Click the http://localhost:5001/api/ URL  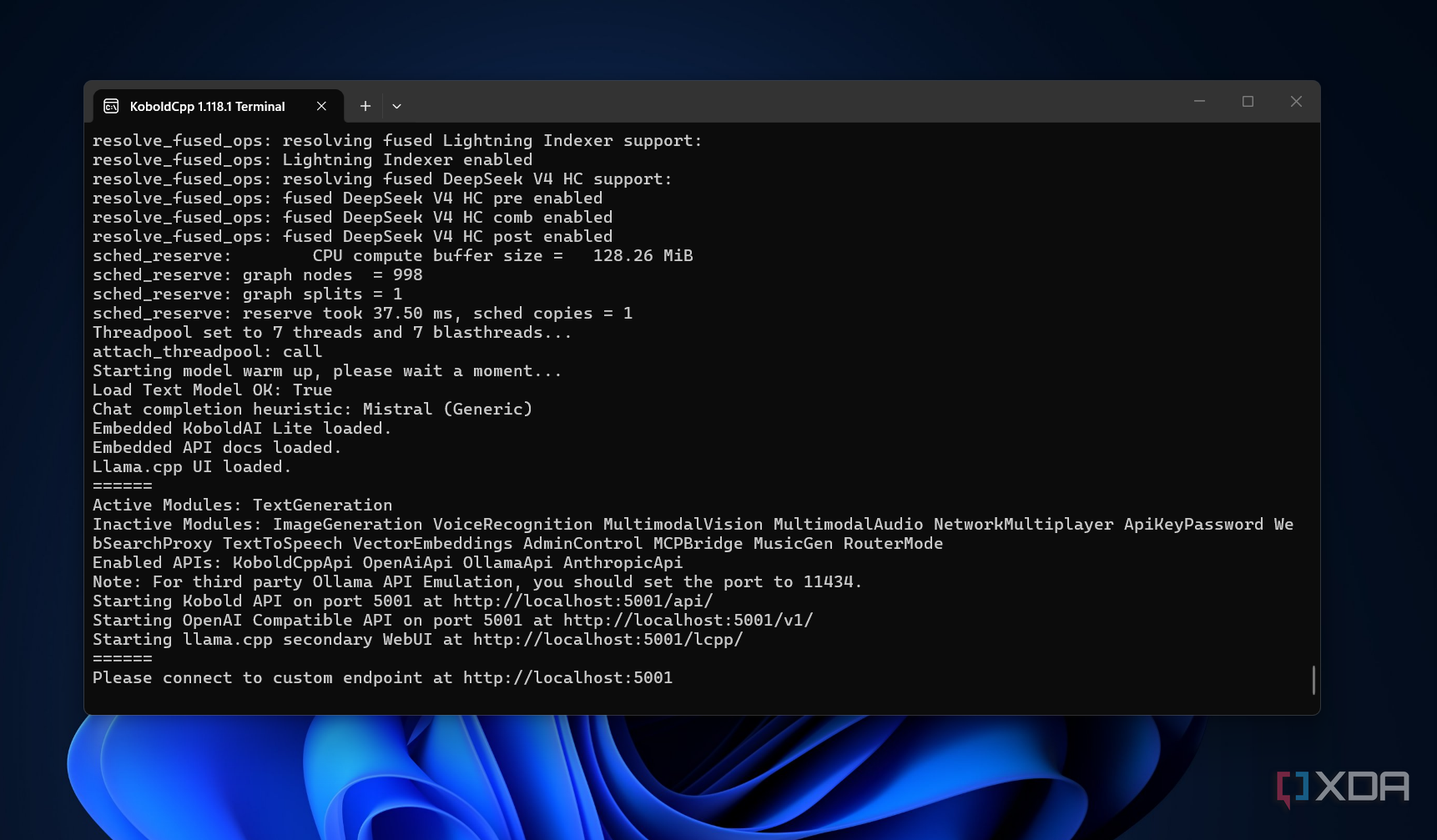pyautogui.click(x=583, y=601)
